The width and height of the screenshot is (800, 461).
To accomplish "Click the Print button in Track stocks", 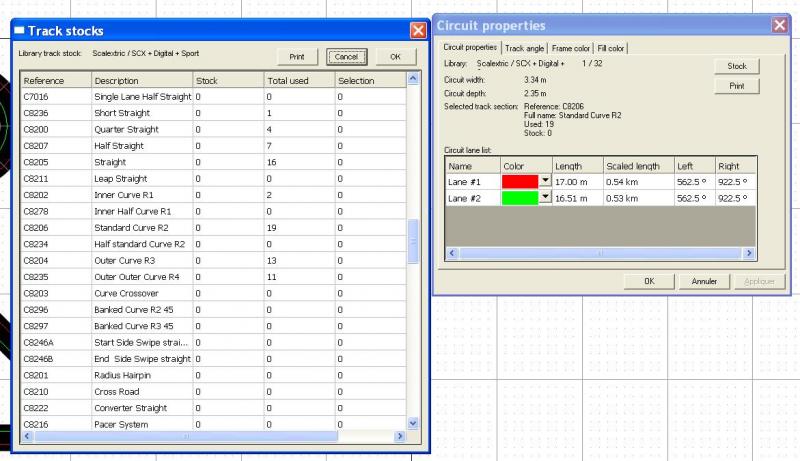I will (x=297, y=57).
